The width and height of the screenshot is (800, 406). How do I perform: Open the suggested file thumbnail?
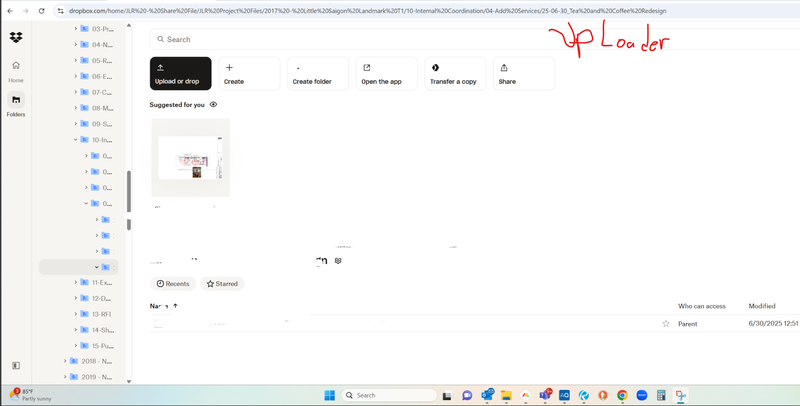pyautogui.click(x=190, y=158)
